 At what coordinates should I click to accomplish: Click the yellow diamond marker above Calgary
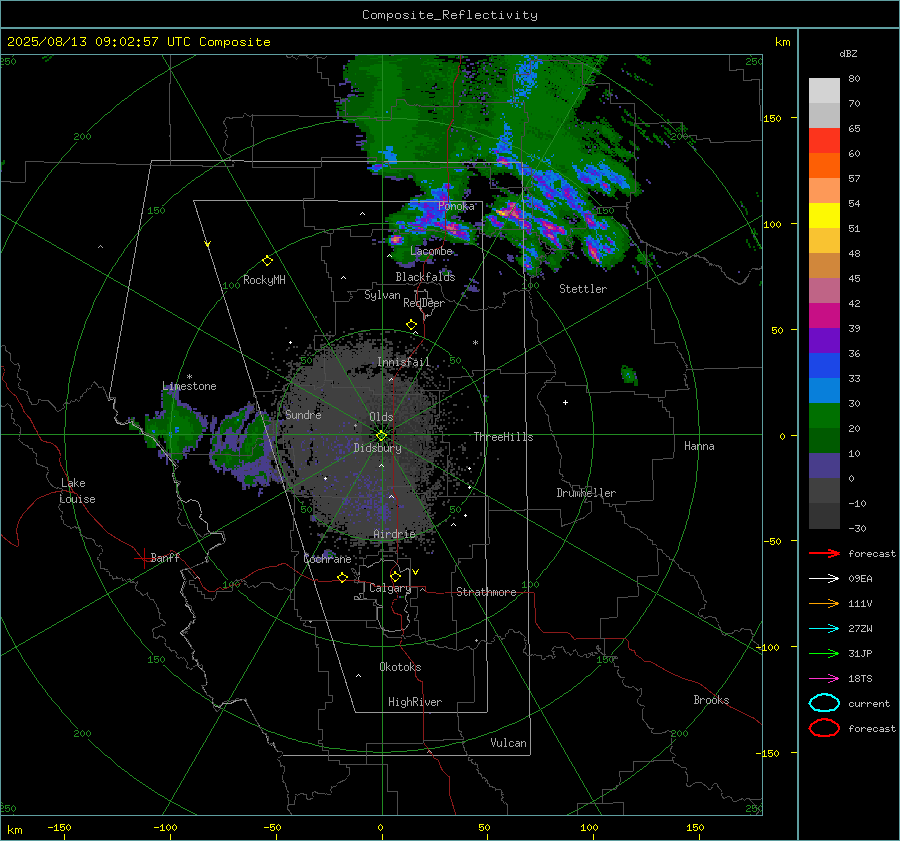(395, 576)
